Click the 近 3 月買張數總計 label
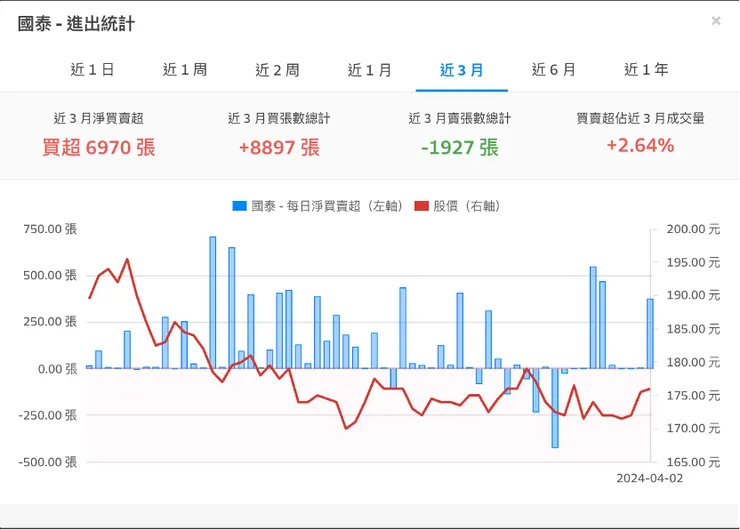Screen dimensions: 740x530 pyautogui.click(x=279, y=118)
